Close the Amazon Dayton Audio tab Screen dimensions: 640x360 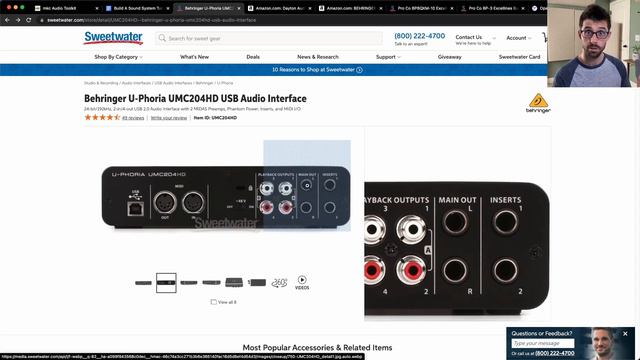coord(310,8)
